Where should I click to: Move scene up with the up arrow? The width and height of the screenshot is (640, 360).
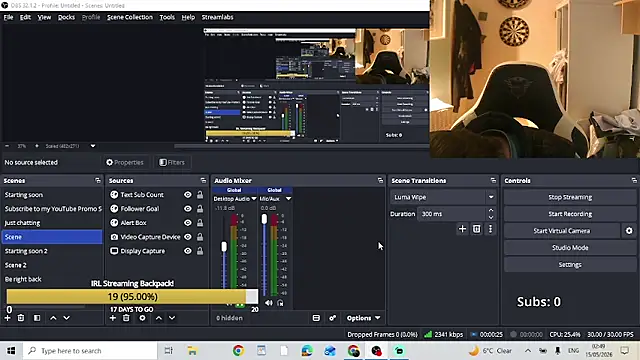point(53,318)
